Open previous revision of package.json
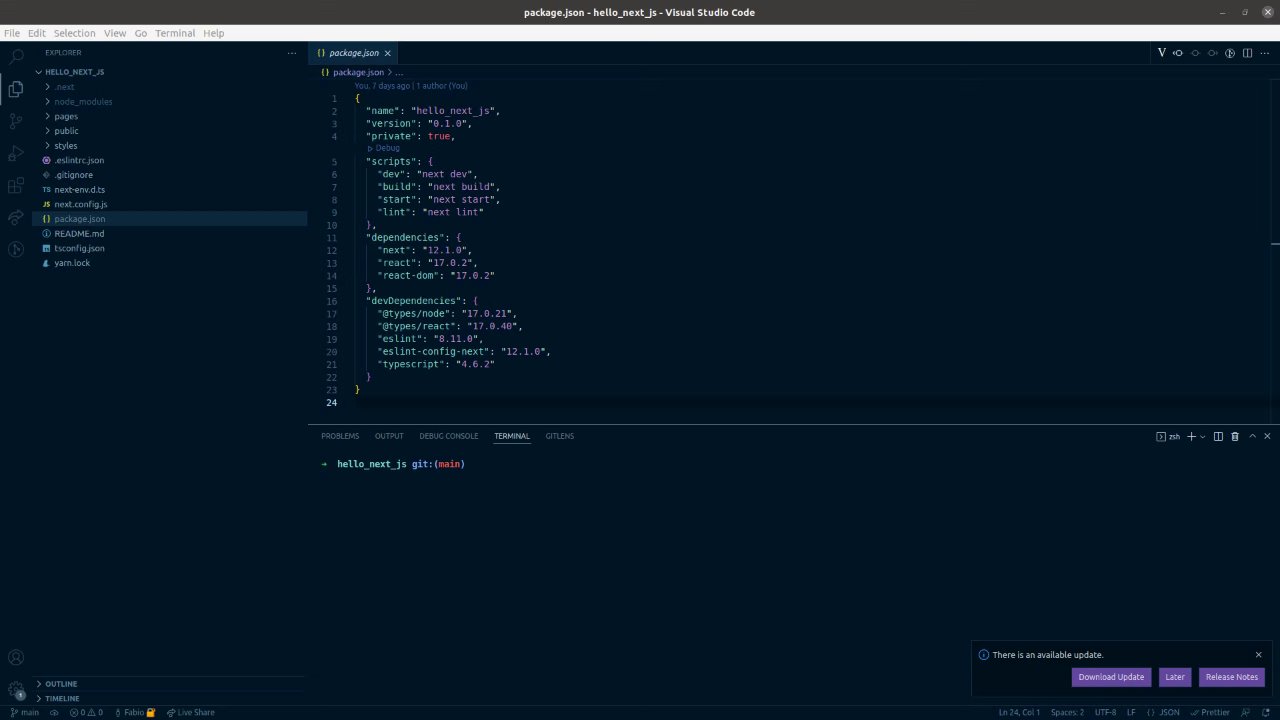This screenshot has width=1280, height=720. (1178, 53)
